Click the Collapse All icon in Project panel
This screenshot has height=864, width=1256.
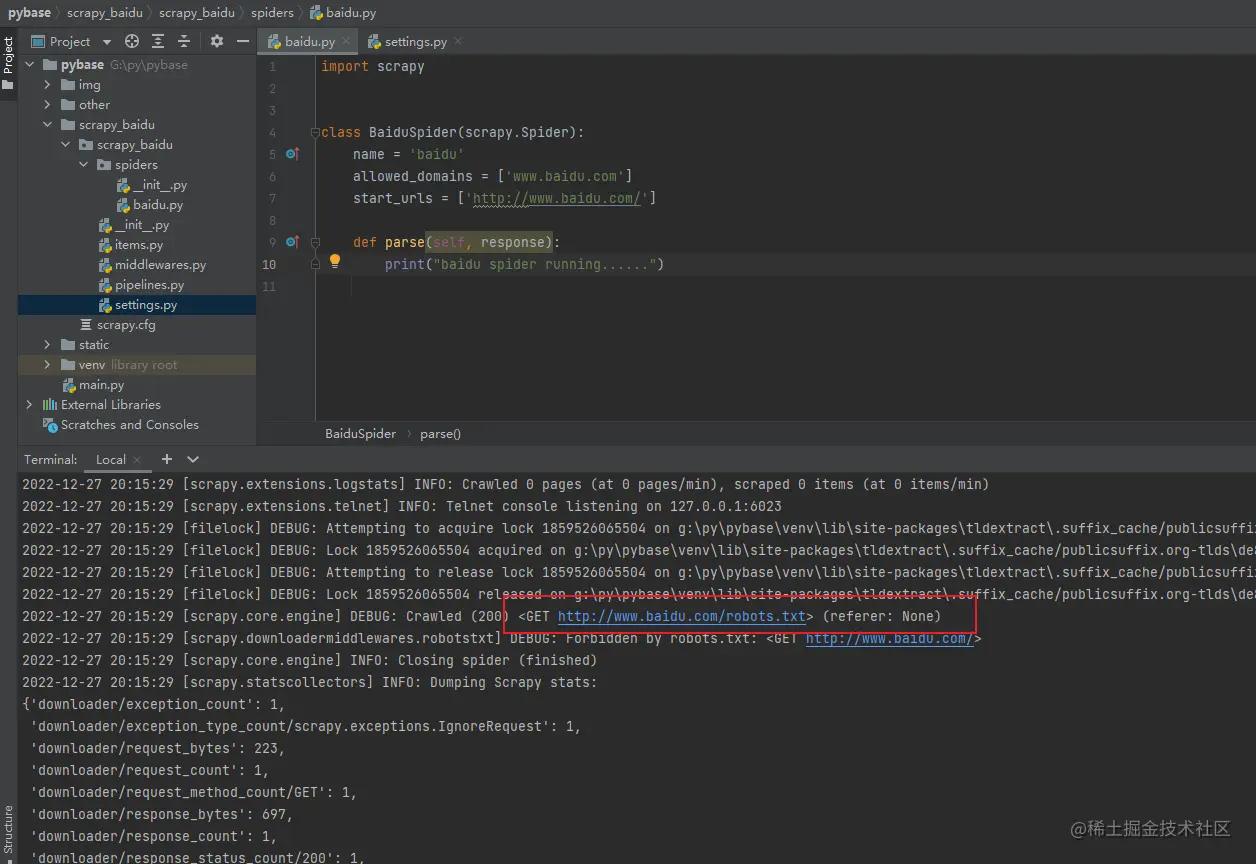pyautogui.click(x=184, y=41)
